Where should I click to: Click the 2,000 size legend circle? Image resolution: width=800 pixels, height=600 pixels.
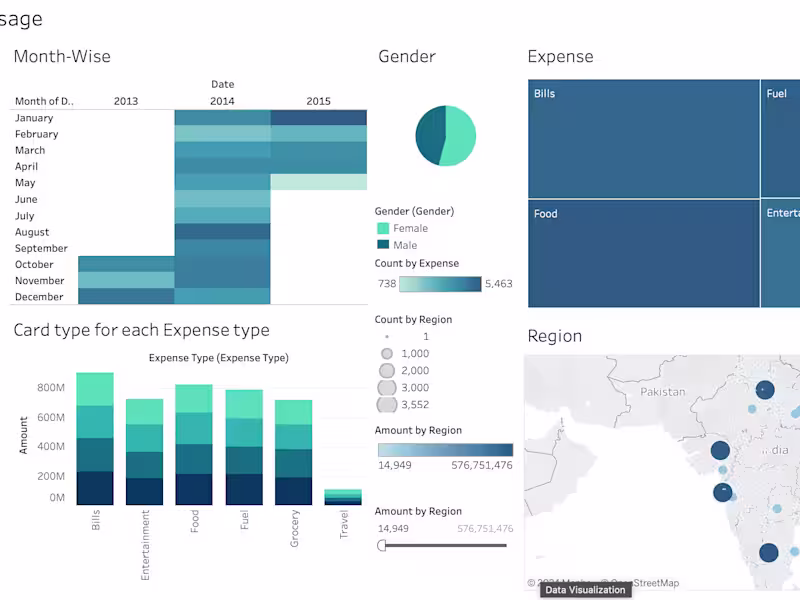tap(387, 370)
